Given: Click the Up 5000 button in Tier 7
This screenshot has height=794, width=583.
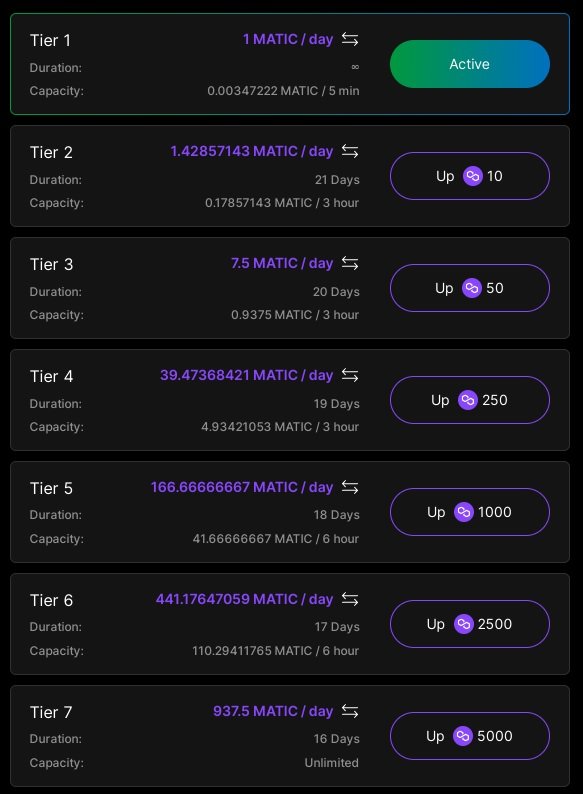Looking at the screenshot, I should [x=470, y=736].
